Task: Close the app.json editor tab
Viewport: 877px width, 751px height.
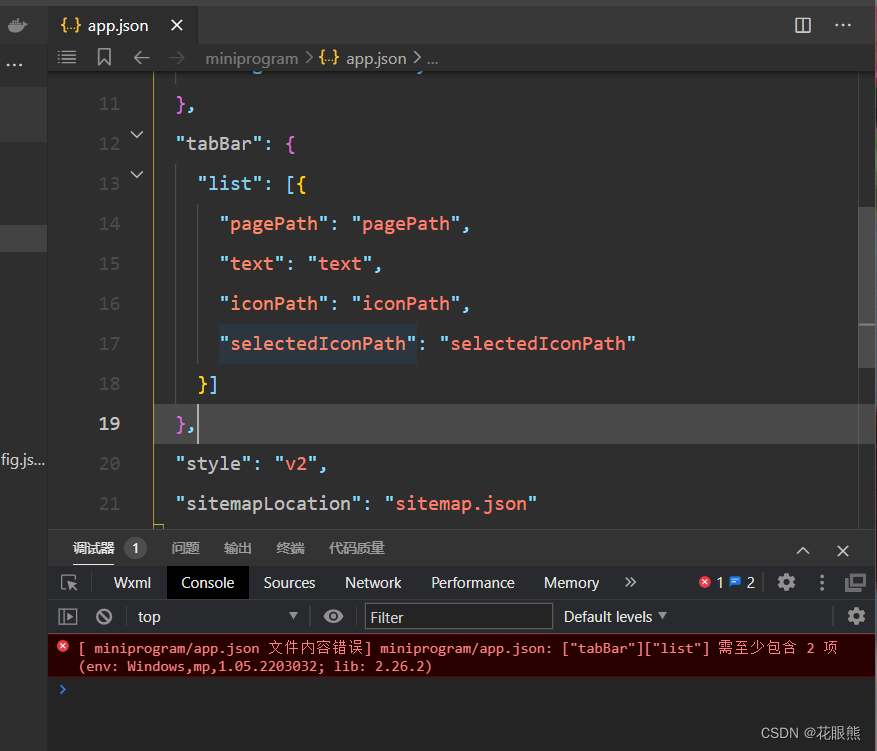Action: 177,25
